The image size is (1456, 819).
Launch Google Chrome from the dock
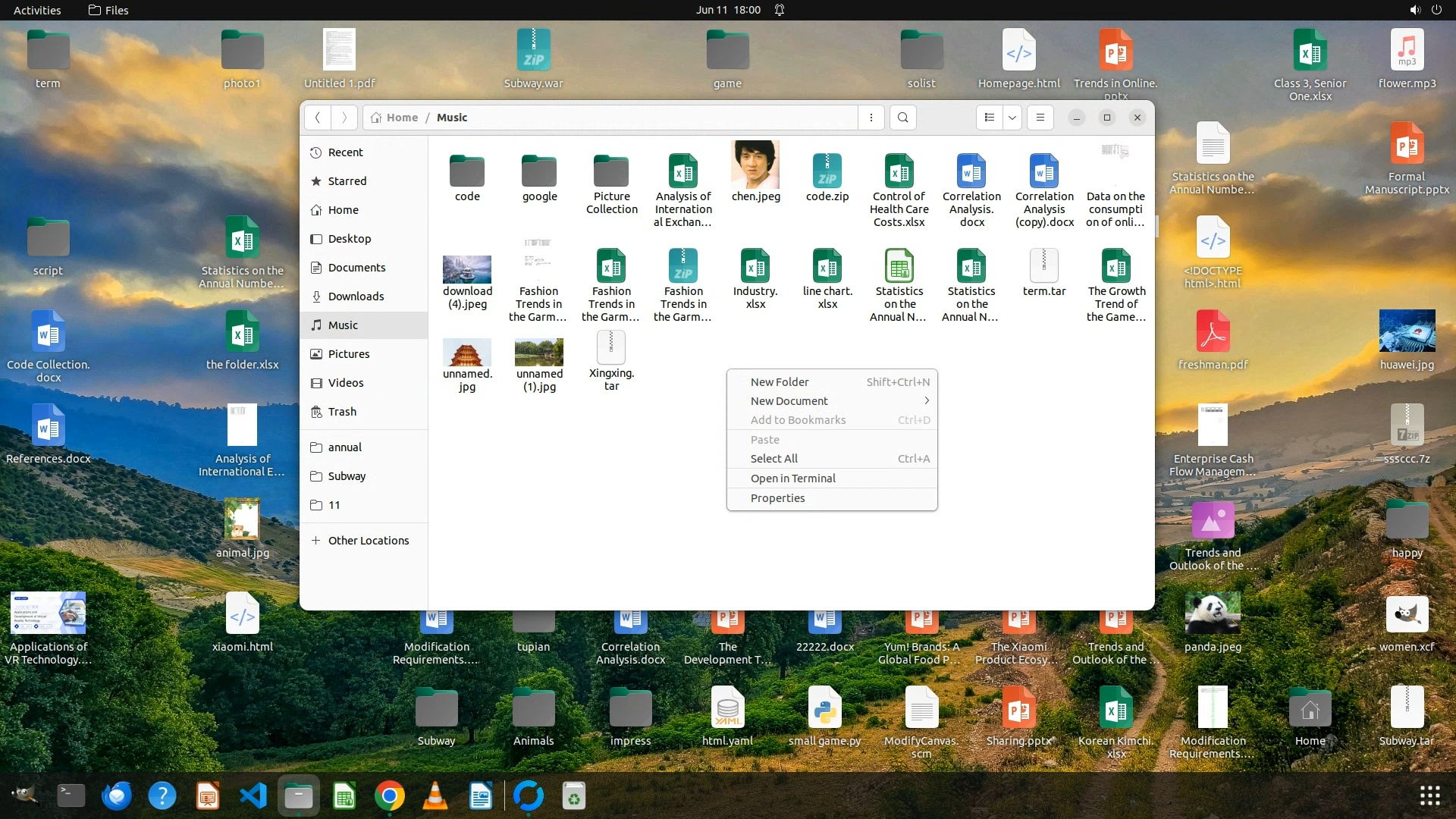(x=389, y=796)
